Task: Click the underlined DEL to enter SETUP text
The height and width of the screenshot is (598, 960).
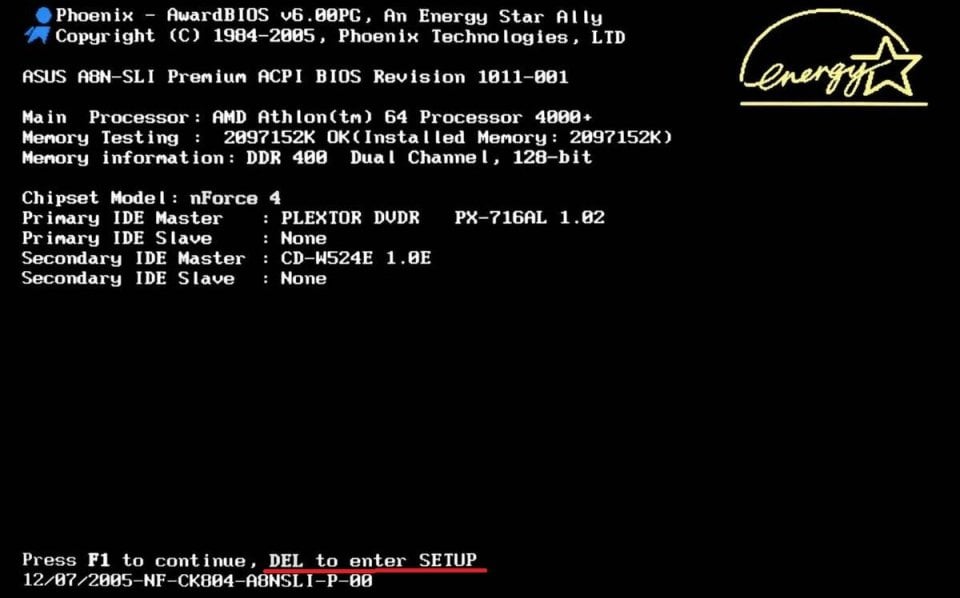Action: [373, 560]
